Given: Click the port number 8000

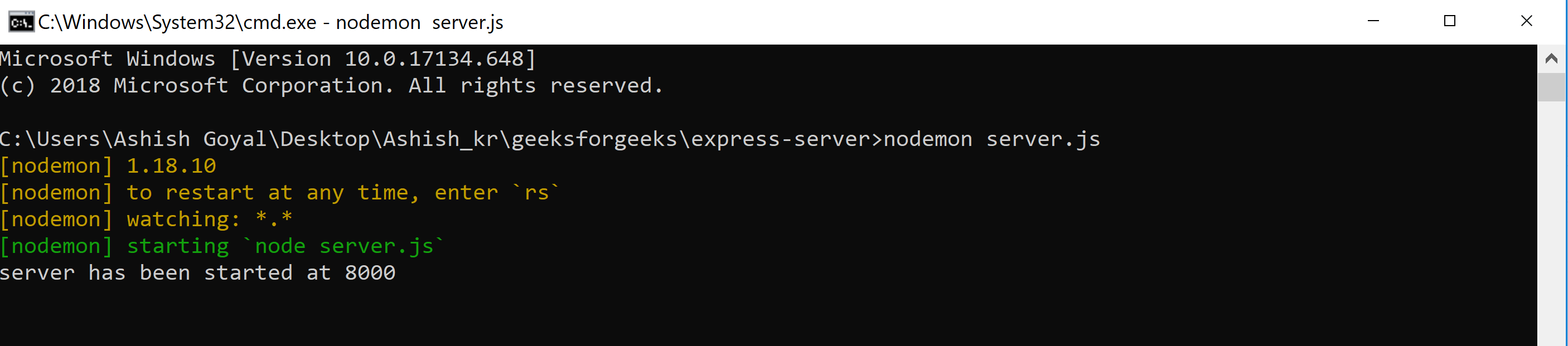Looking at the screenshot, I should (x=370, y=273).
